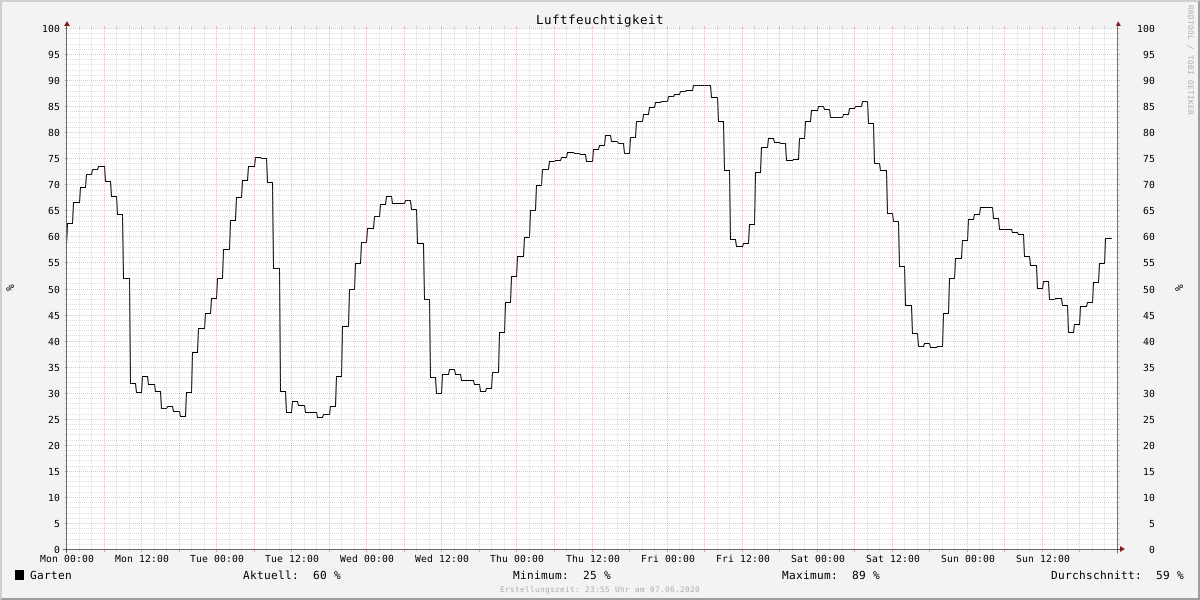
Task: Click the 100 label on the left axis
Action: [51, 29]
